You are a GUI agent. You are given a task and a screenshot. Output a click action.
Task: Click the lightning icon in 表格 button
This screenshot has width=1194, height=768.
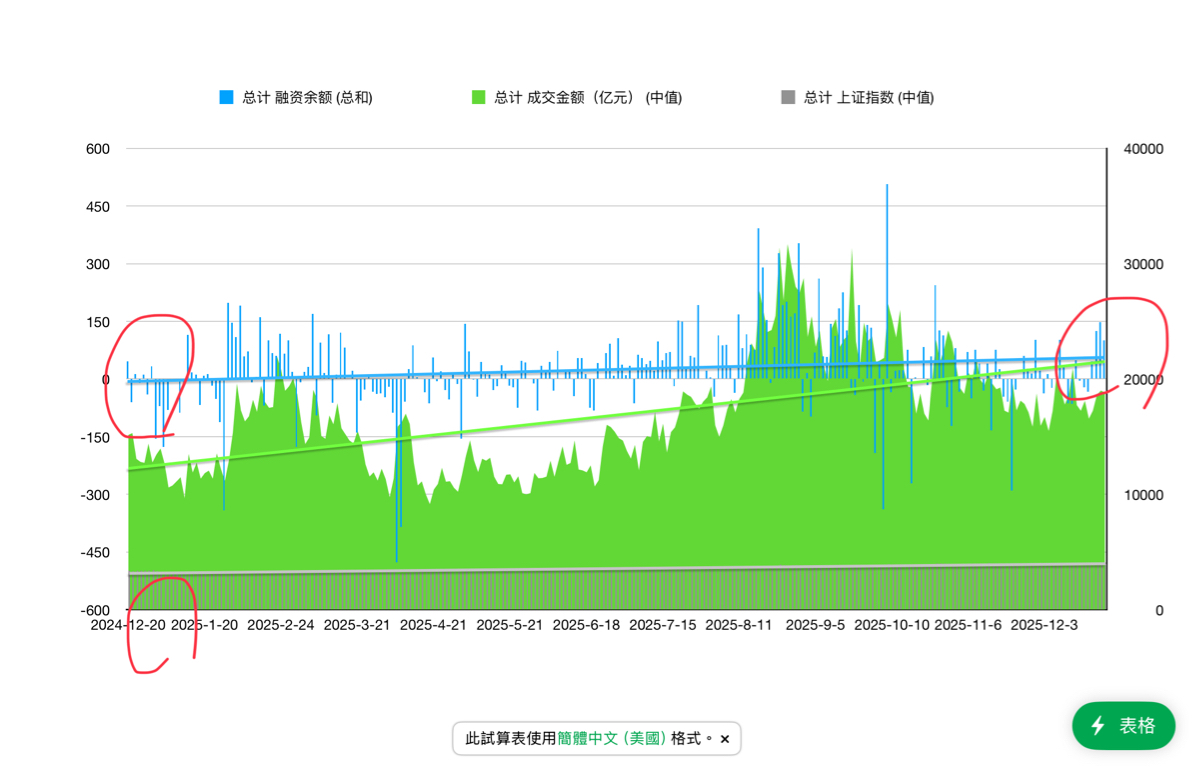(1097, 725)
